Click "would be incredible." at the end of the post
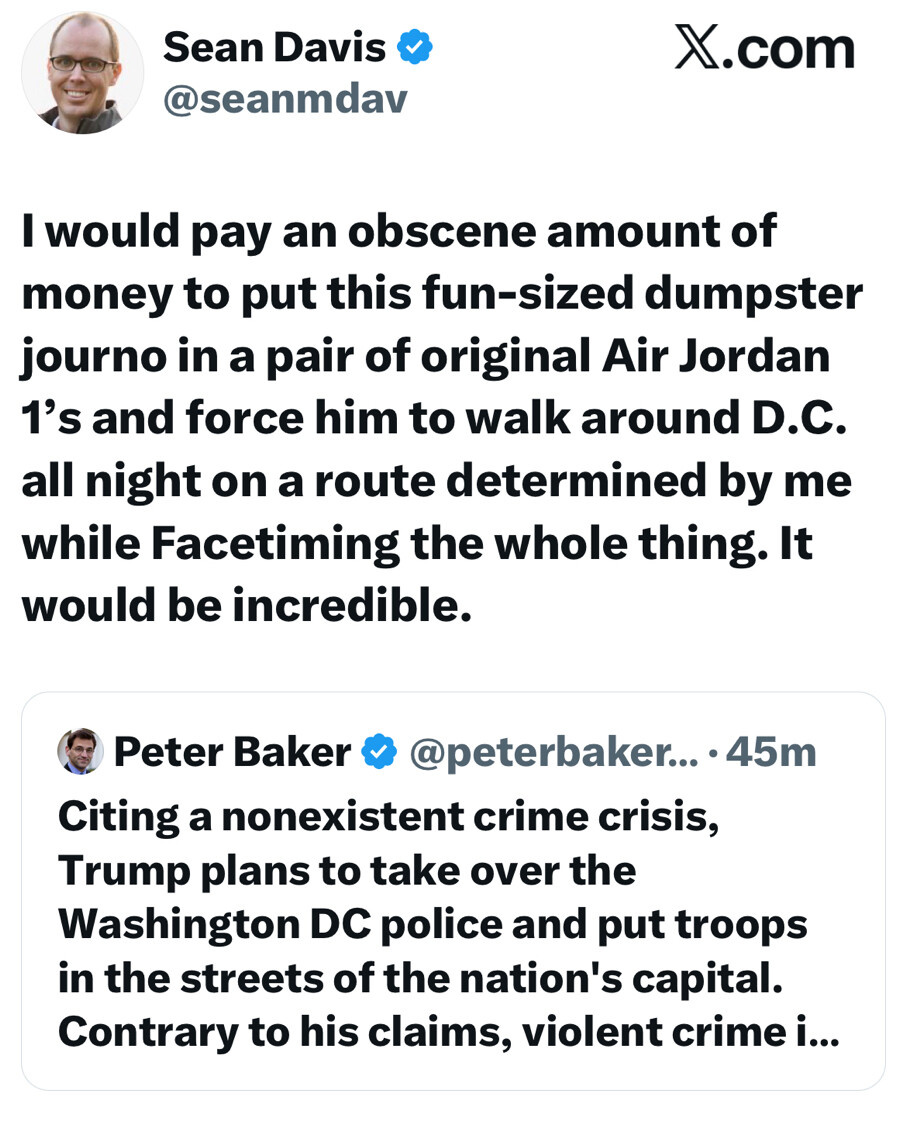This screenshot has width=907, height=1132. click(x=245, y=606)
